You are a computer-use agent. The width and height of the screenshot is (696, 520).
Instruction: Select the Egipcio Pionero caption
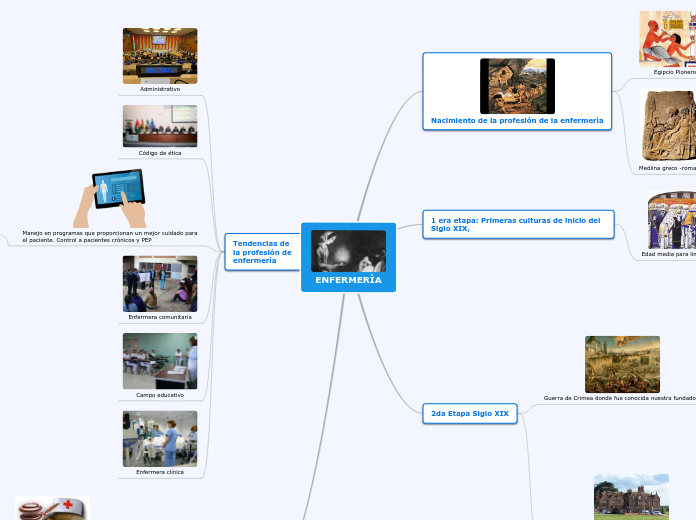click(x=675, y=72)
